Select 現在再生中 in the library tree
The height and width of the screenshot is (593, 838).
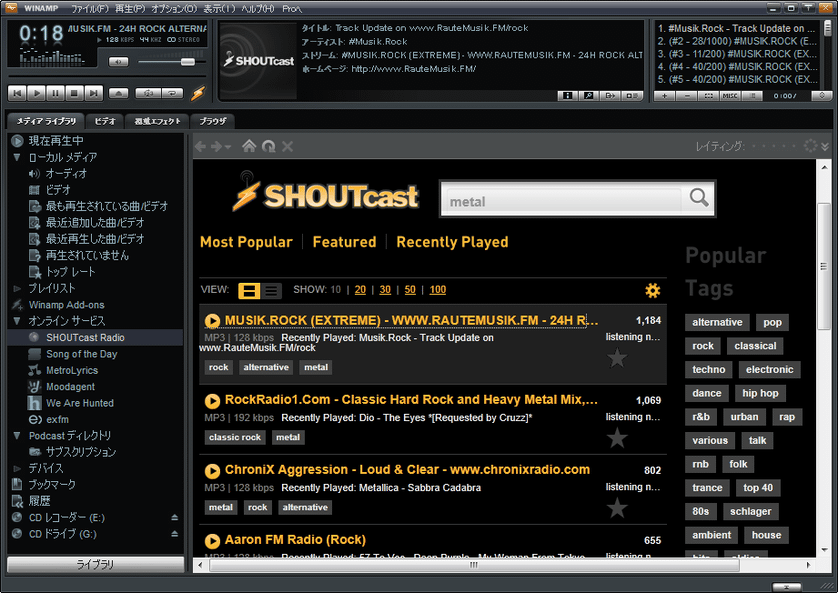[56, 141]
